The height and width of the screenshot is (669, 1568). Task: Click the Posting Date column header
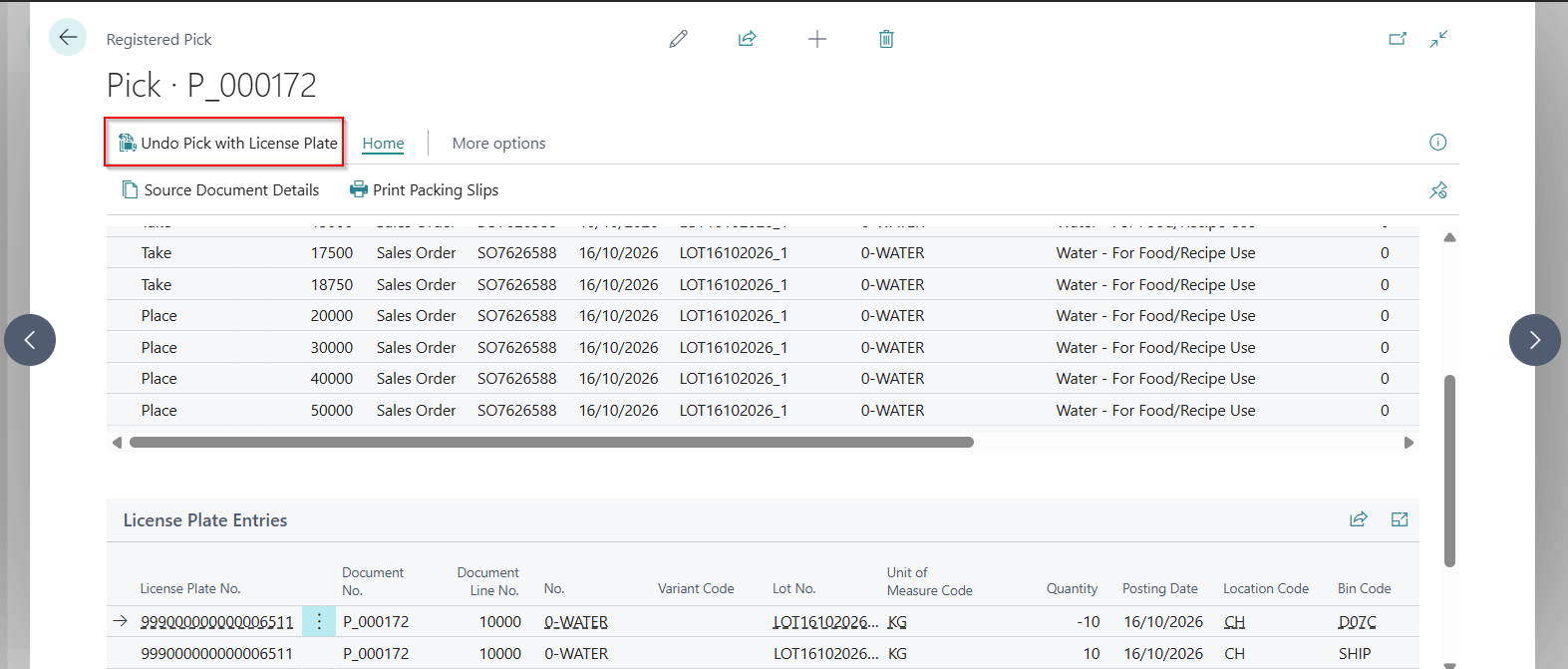pos(1160,589)
